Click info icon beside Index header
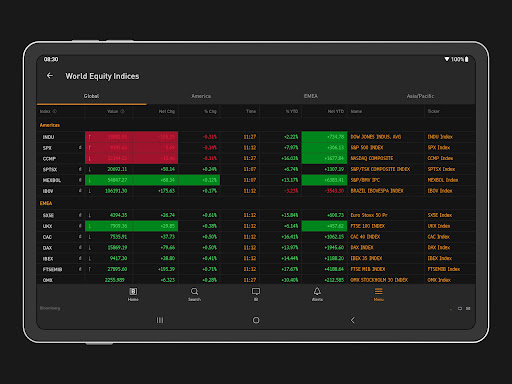This screenshot has height=384, width=512. (x=55, y=111)
